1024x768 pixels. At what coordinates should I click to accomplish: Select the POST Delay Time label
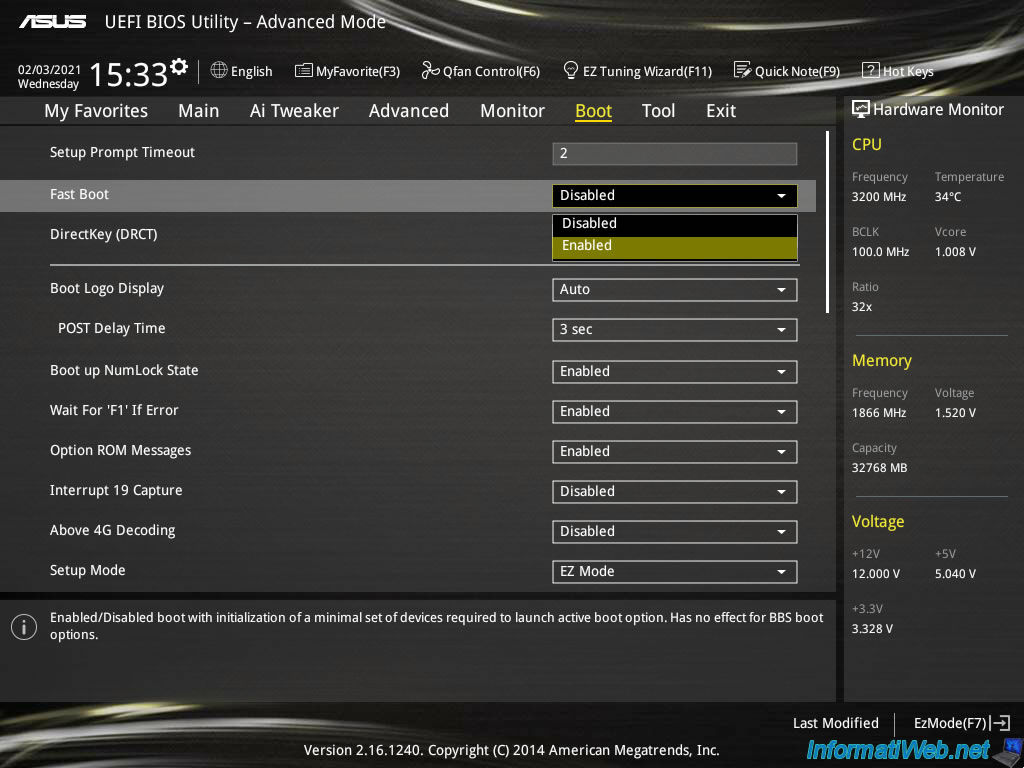(x=112, y=328)
